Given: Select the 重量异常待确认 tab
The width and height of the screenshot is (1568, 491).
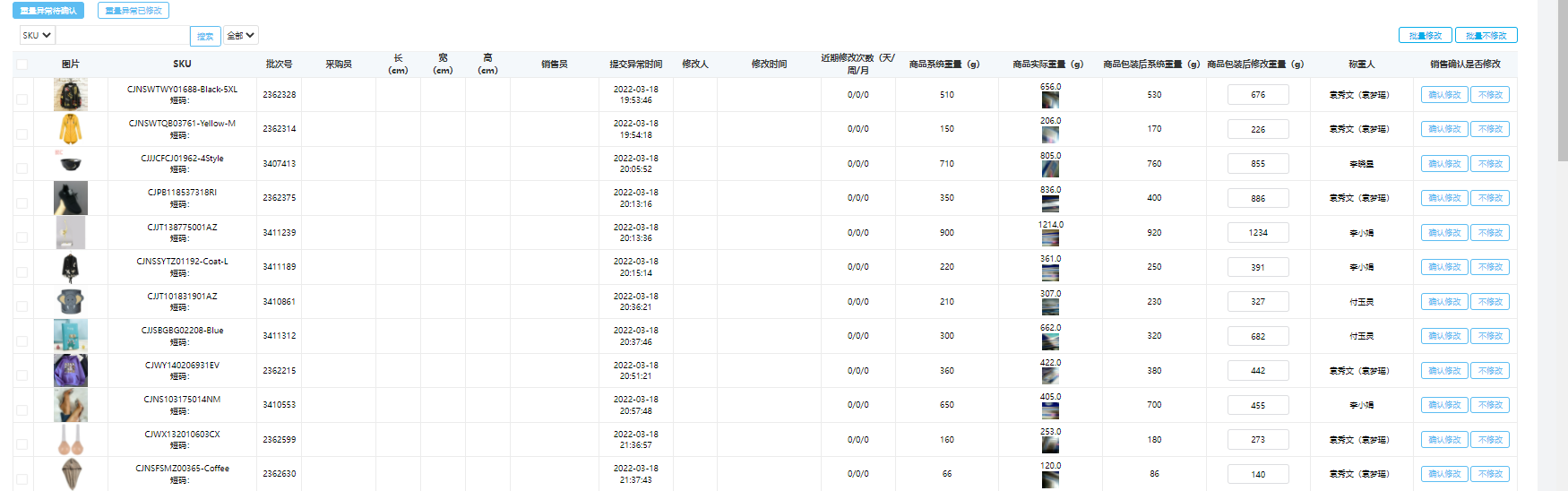Looking at the screenshot, I should click(x=48, y=11).
